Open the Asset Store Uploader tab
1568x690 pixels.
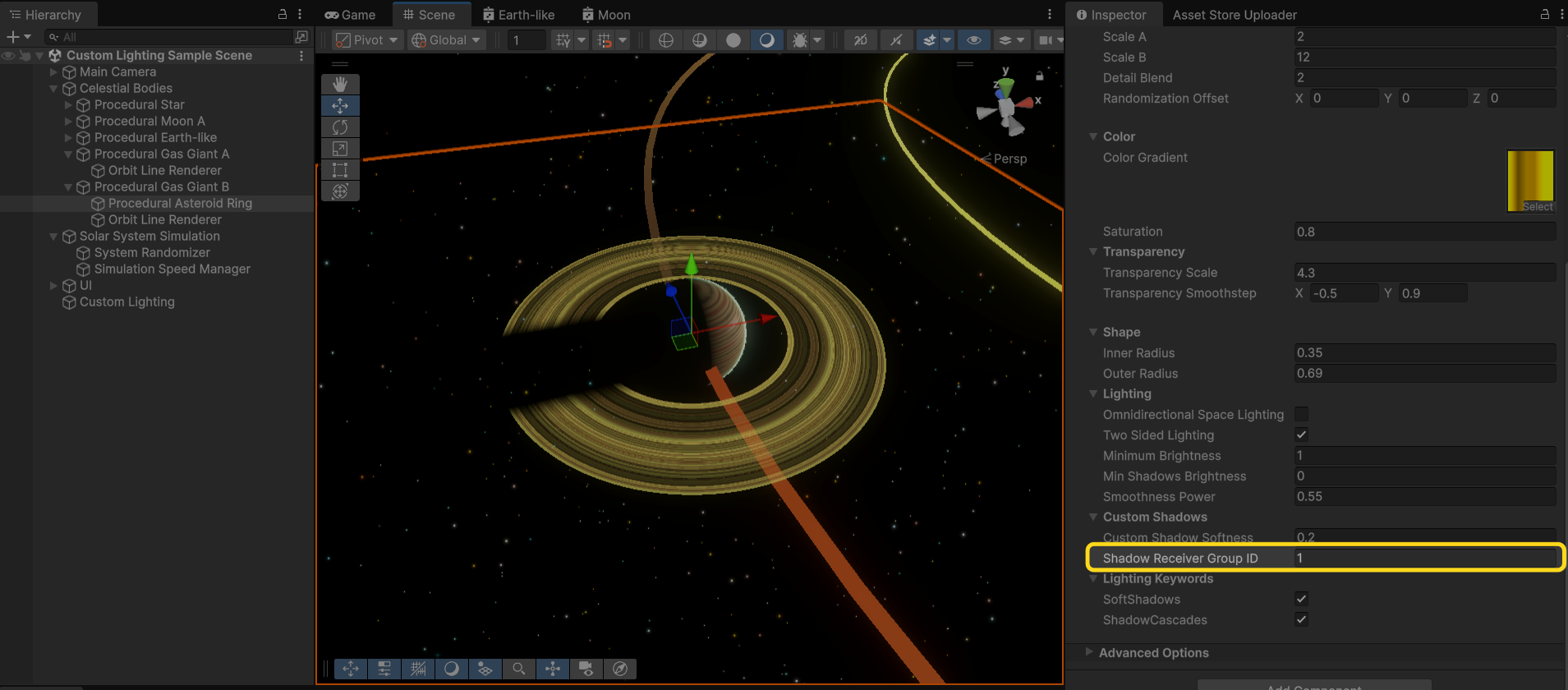(x=1234, y=15)
